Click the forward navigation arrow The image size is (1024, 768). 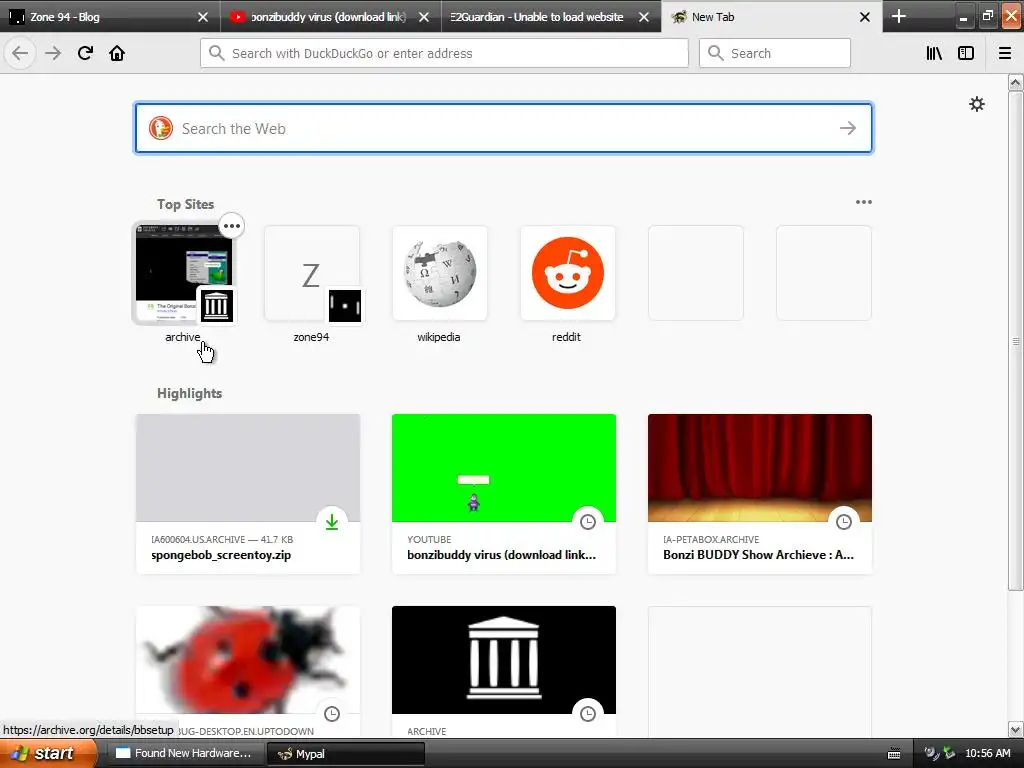click(x=53, y=53)
